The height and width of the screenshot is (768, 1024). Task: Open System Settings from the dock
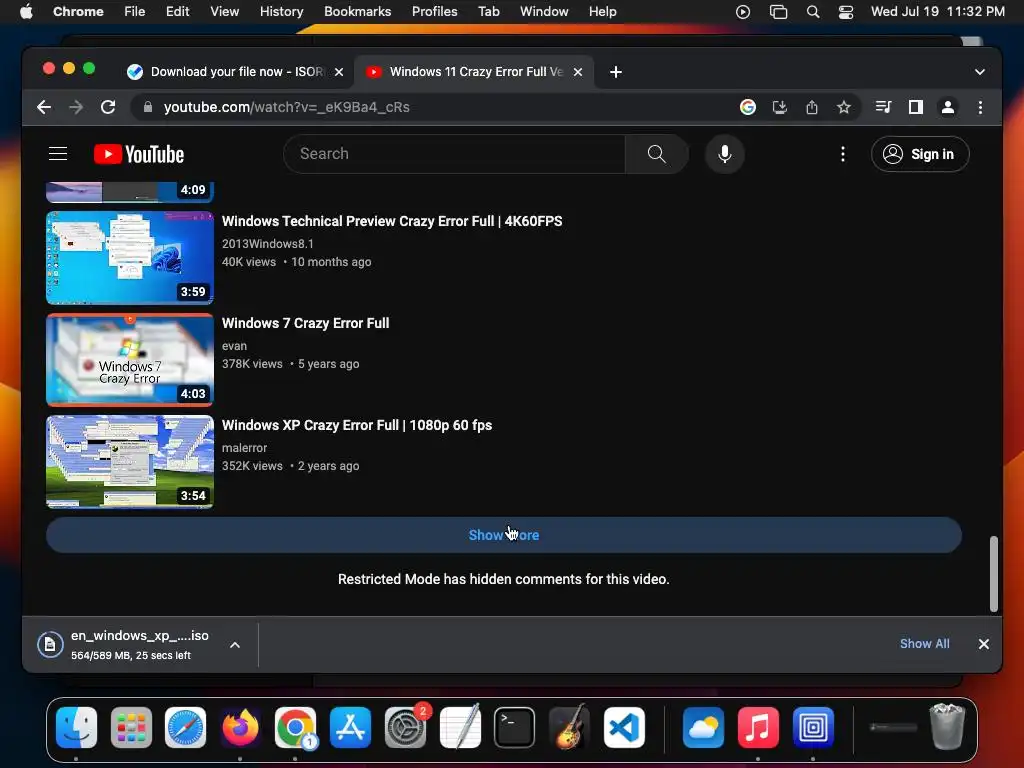[406, 728]
